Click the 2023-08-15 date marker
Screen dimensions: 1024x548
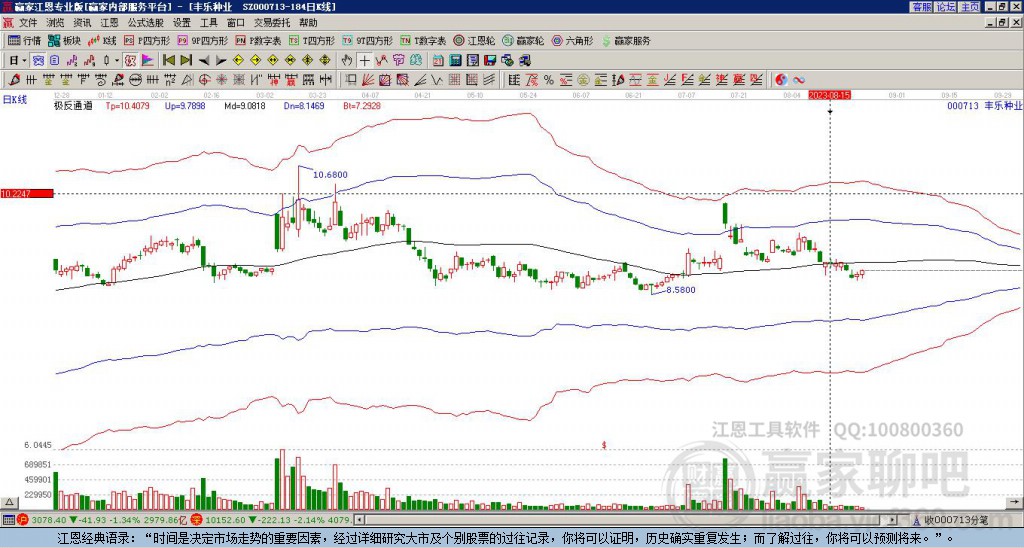pyautogui.click(x=829, y=95)
